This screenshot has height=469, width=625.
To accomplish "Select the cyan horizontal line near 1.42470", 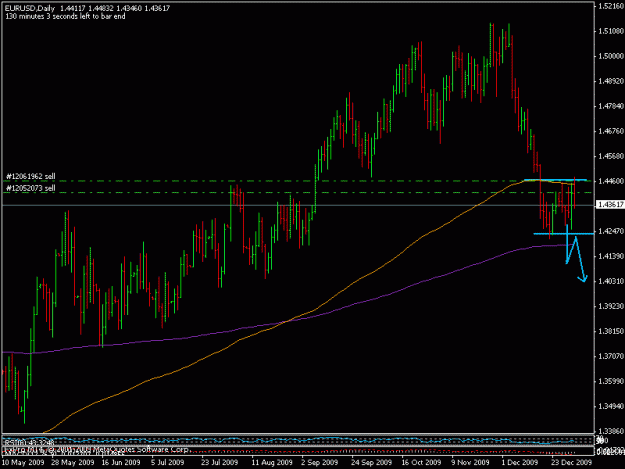I will click(564, 234).
